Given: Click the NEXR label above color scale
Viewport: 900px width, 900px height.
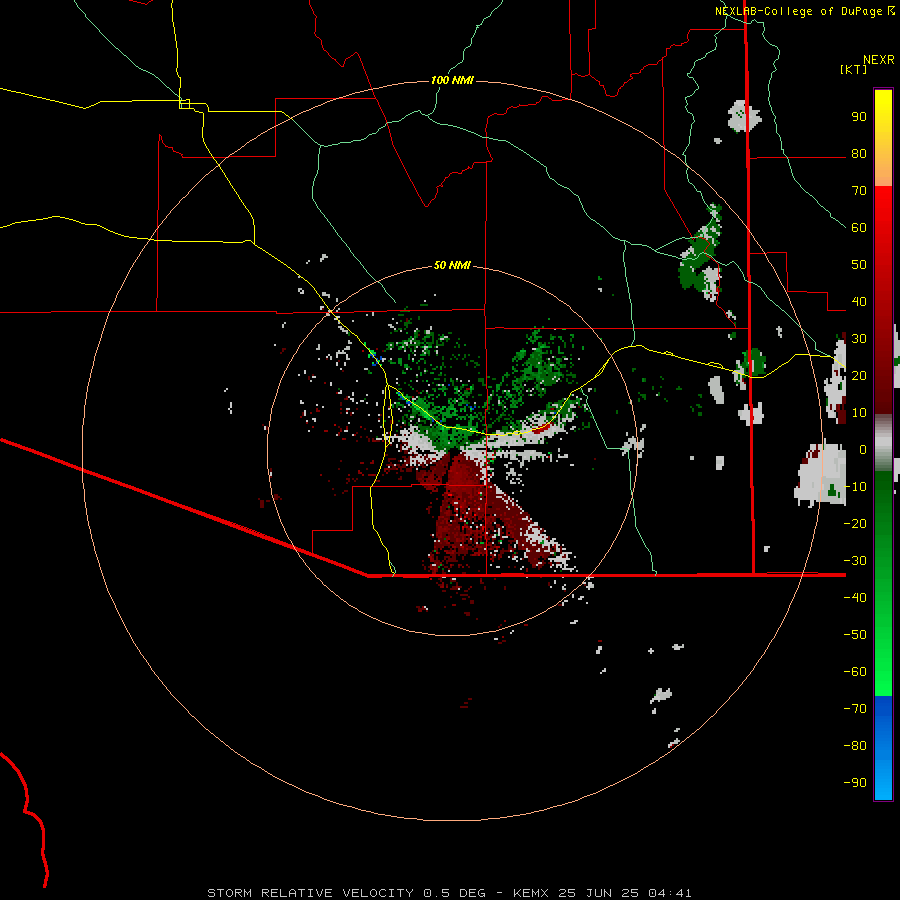Looking at the screenshot, I should [x=878, y=60].
